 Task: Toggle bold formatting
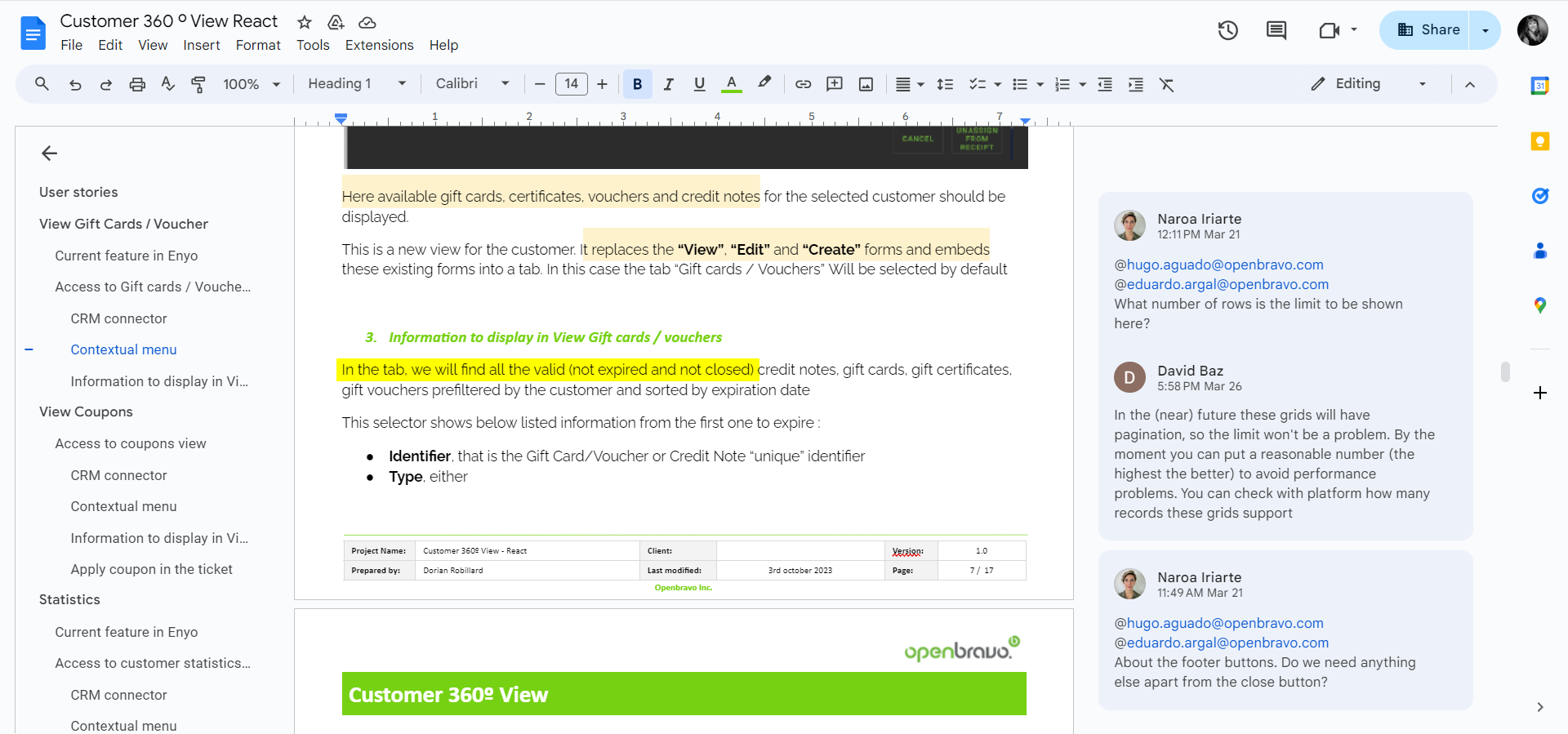(638, 84)
